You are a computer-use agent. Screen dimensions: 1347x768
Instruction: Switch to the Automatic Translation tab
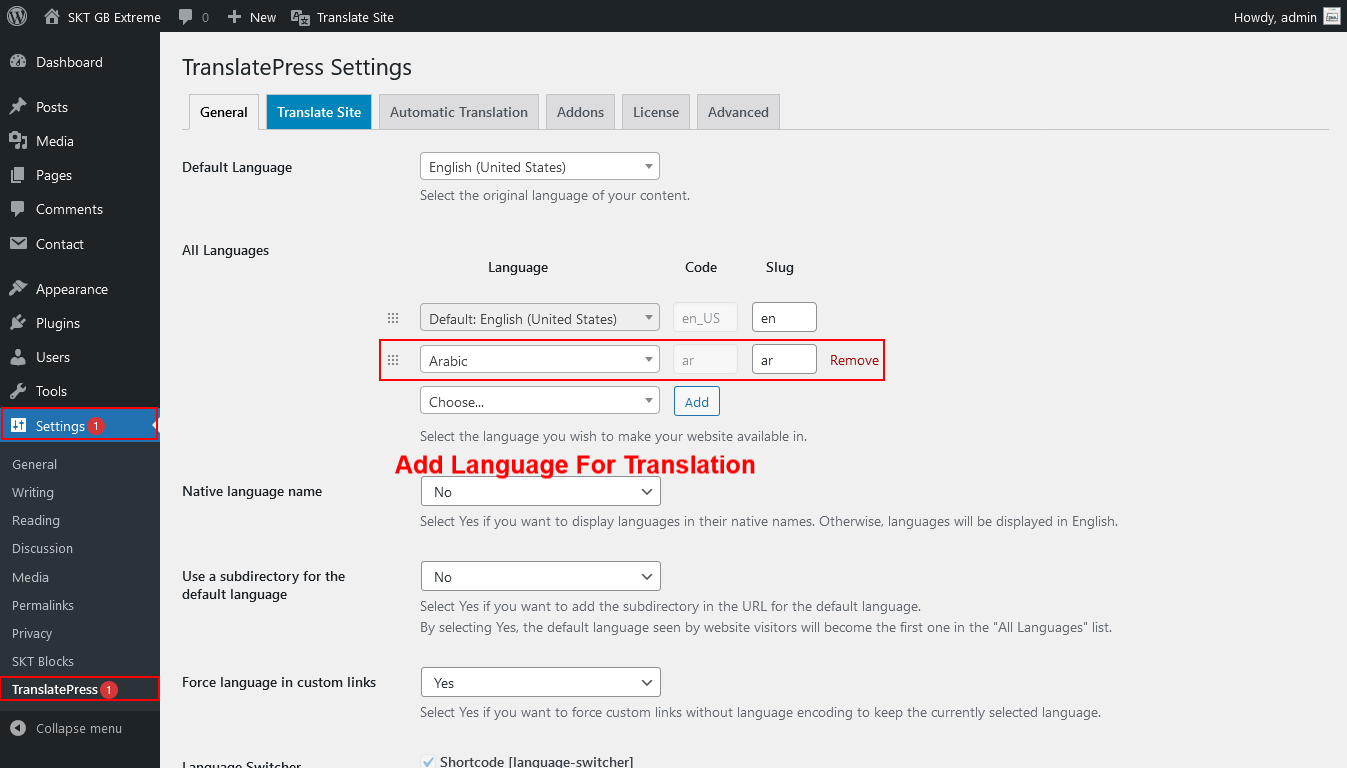[x=459, y=112]
